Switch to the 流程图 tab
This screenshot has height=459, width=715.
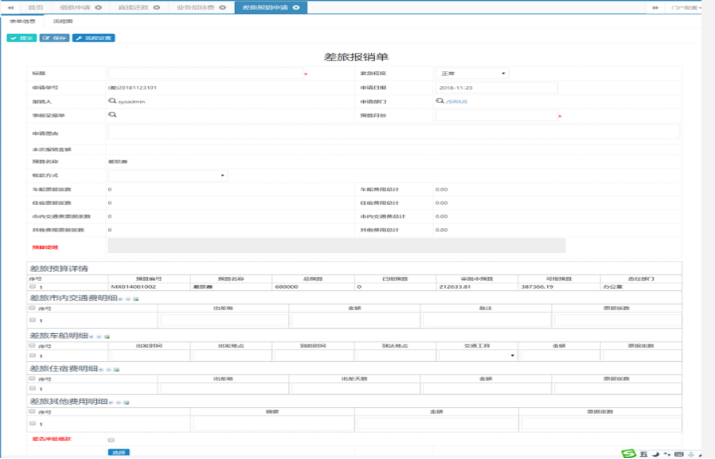click(x=62, y=21)
